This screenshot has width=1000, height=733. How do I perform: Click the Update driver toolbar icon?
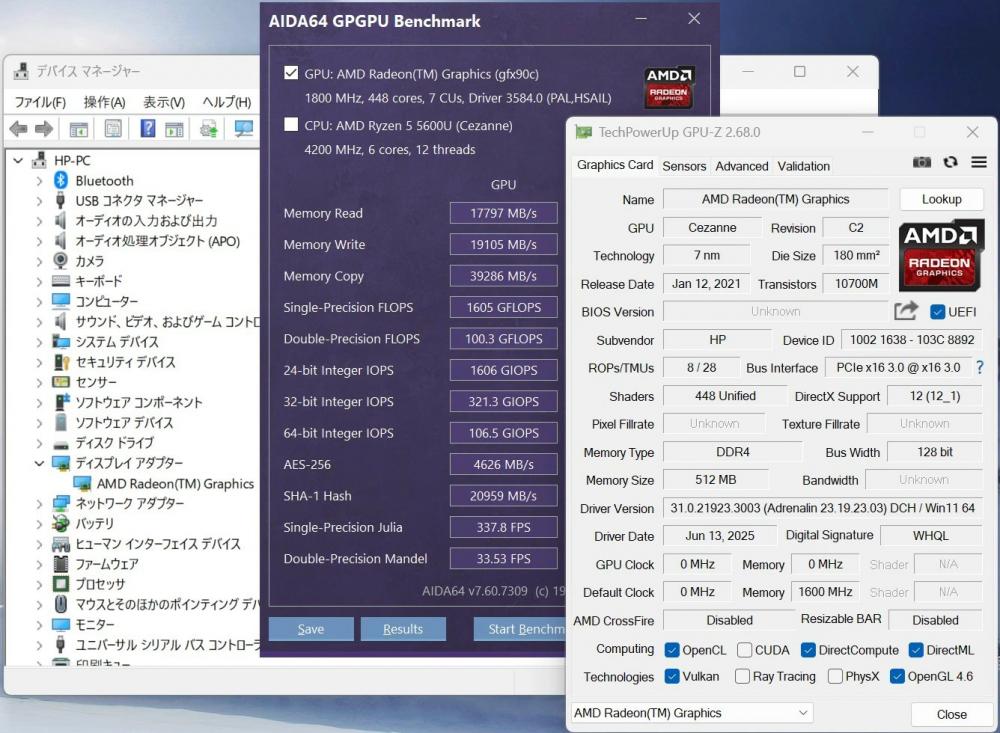(208, 129)
